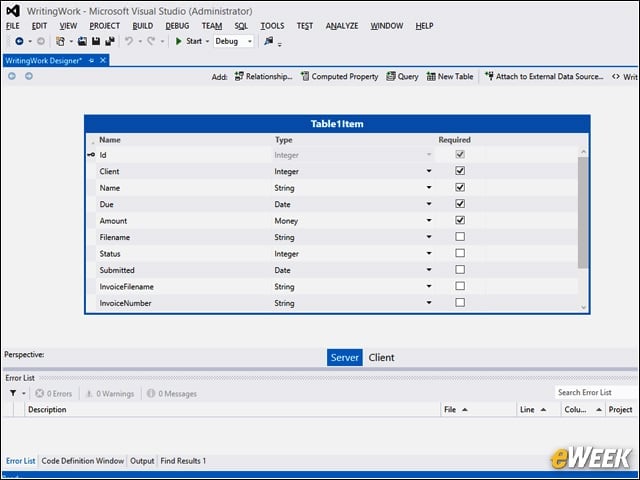
Task: Open the PROJECT menu
Action: click(104, 26)
